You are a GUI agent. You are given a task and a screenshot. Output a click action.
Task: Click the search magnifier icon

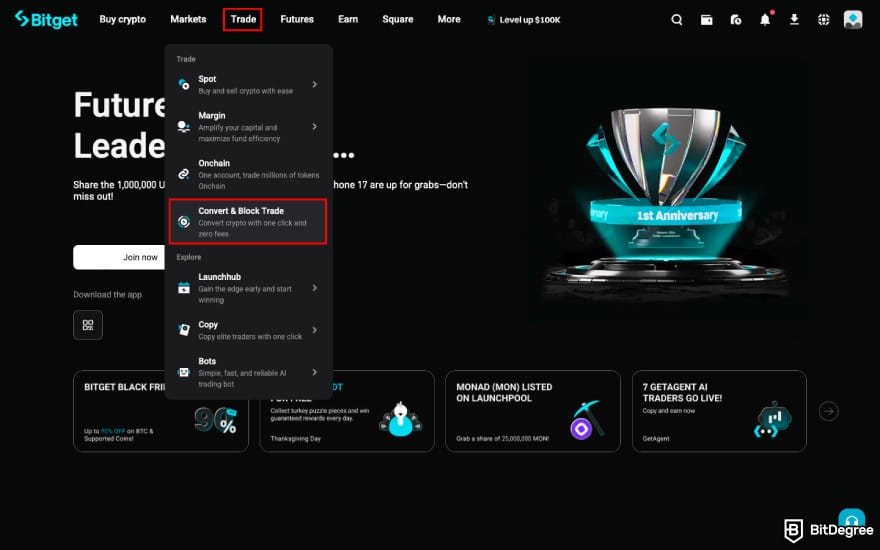tap(677, 19)
